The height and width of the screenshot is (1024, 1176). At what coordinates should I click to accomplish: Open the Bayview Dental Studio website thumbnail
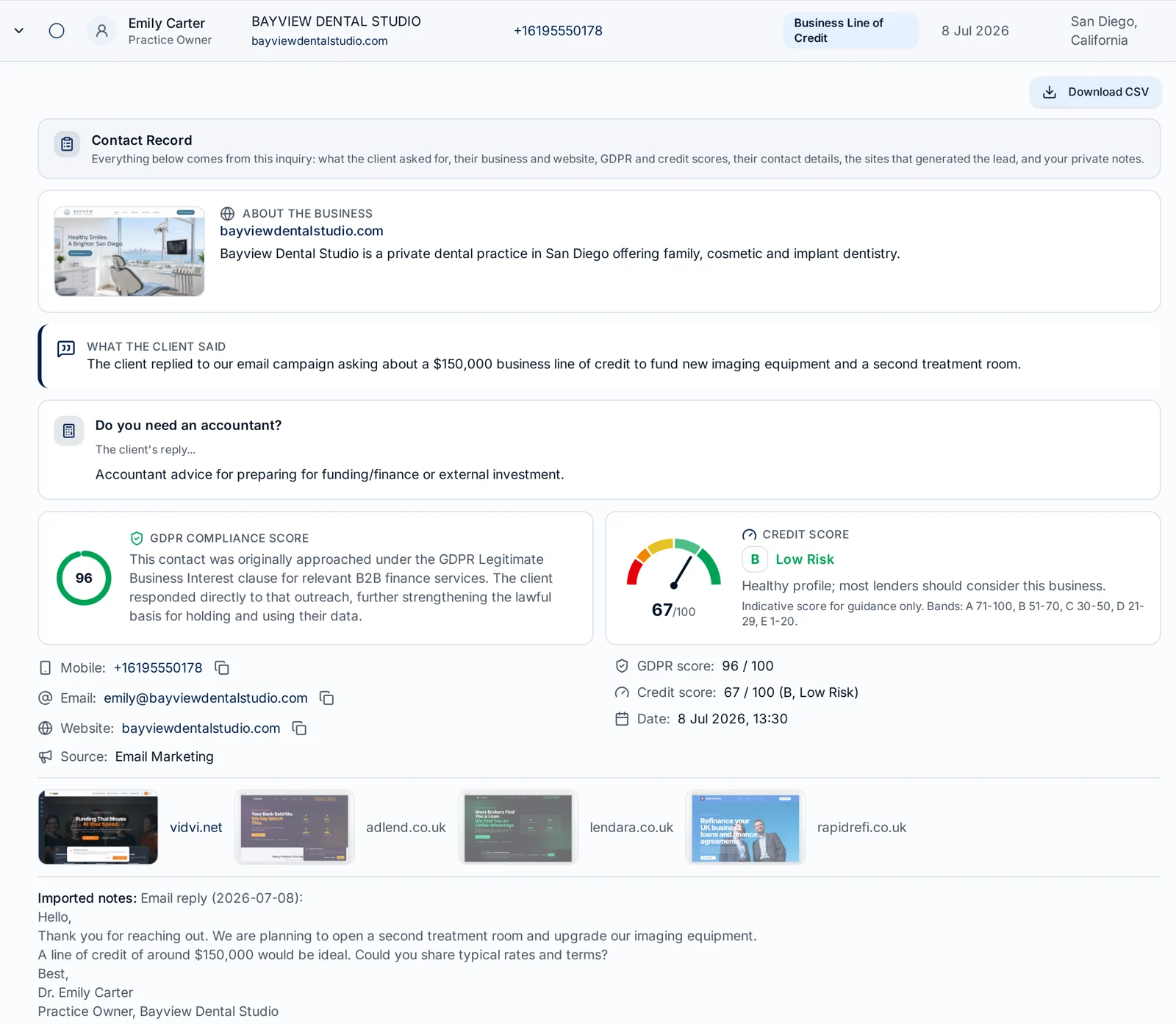click(x=129, y=251)
